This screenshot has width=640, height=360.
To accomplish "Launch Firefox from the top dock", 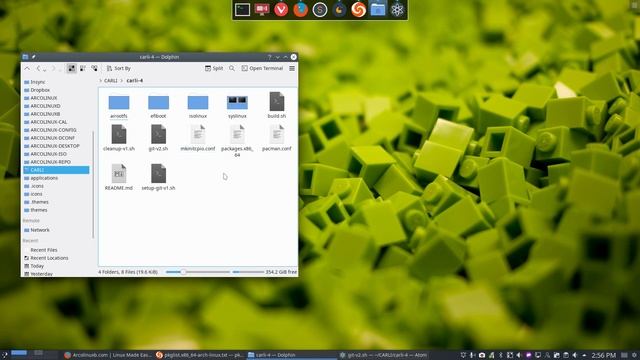I will pos(300,9).
